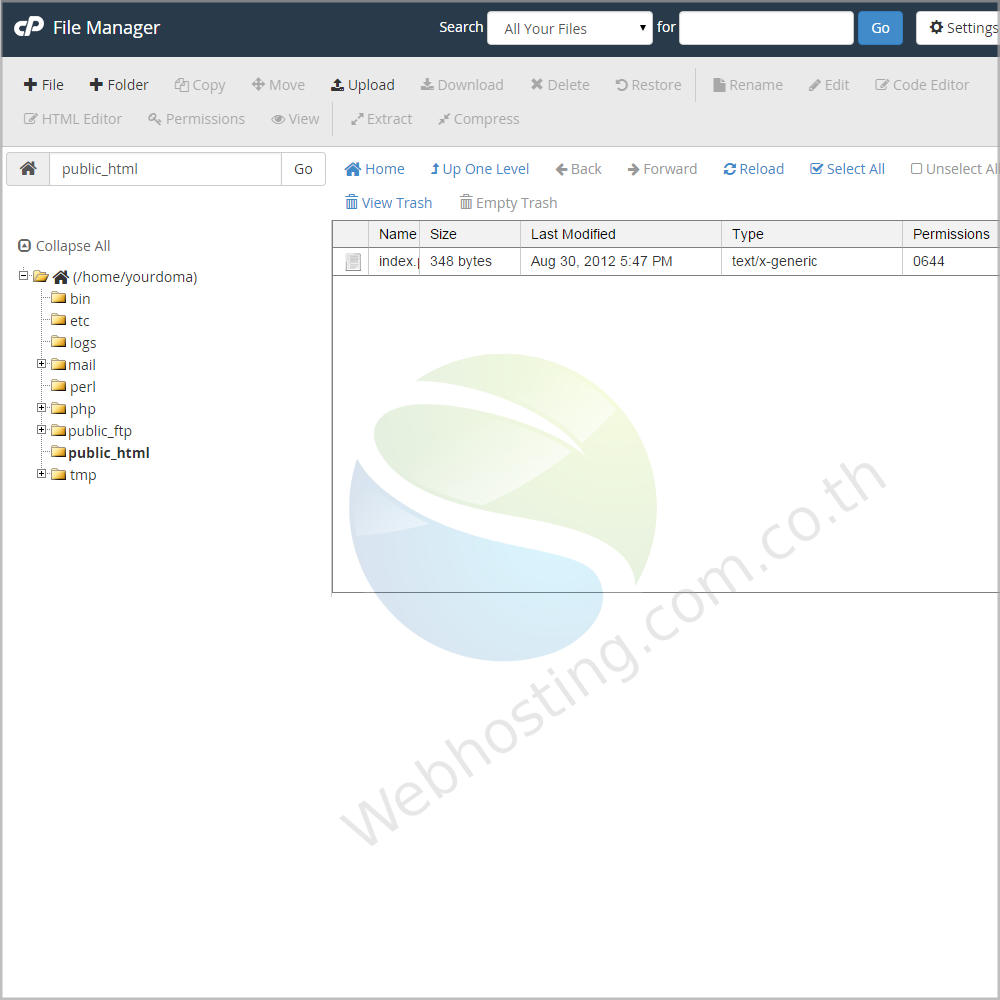The height and width of the screenshot is (1000, 1000).
Task: Open the Settings panel
Action: coord(963,27)
